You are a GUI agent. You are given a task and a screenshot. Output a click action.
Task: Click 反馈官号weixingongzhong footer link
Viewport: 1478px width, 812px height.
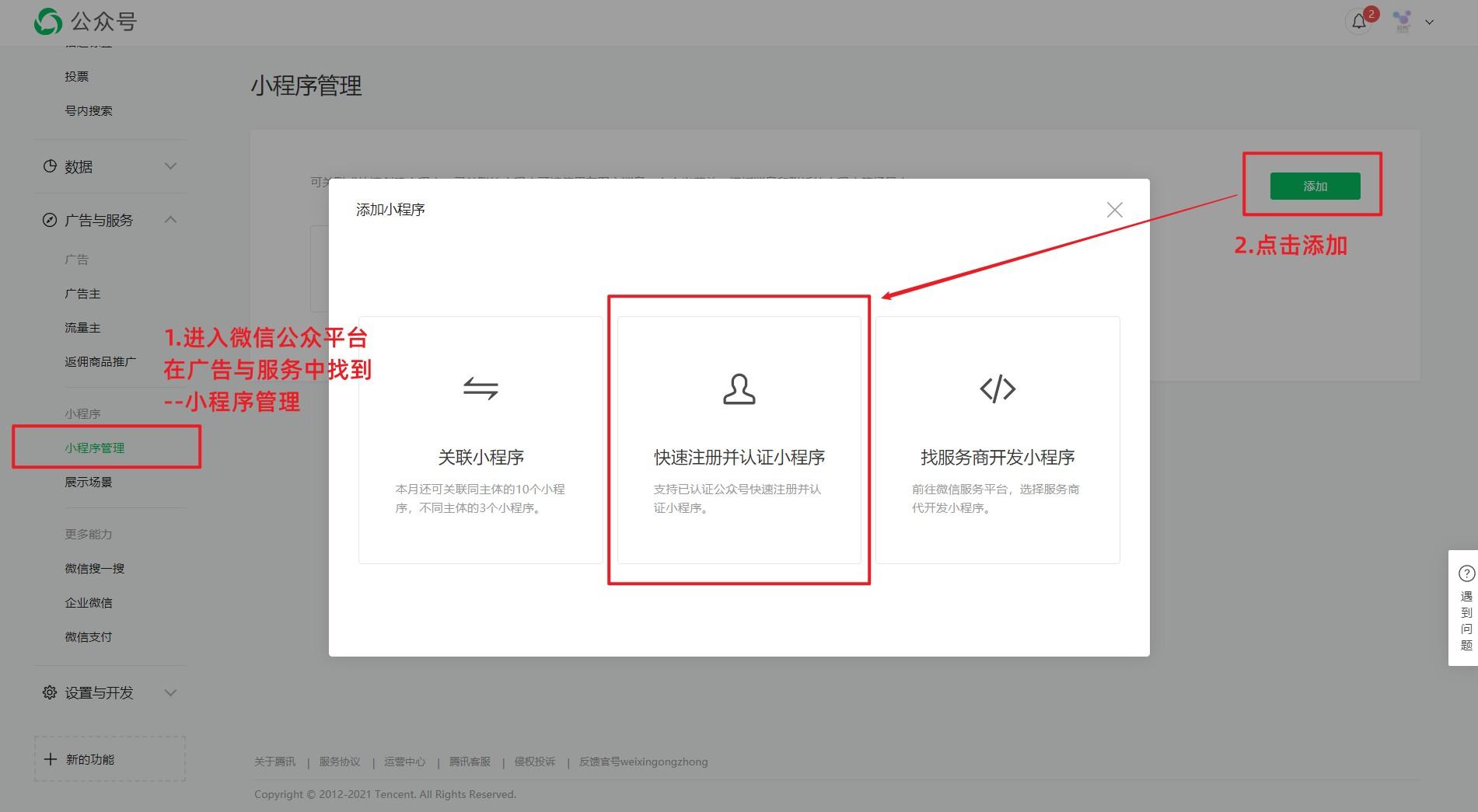(644, 761)
